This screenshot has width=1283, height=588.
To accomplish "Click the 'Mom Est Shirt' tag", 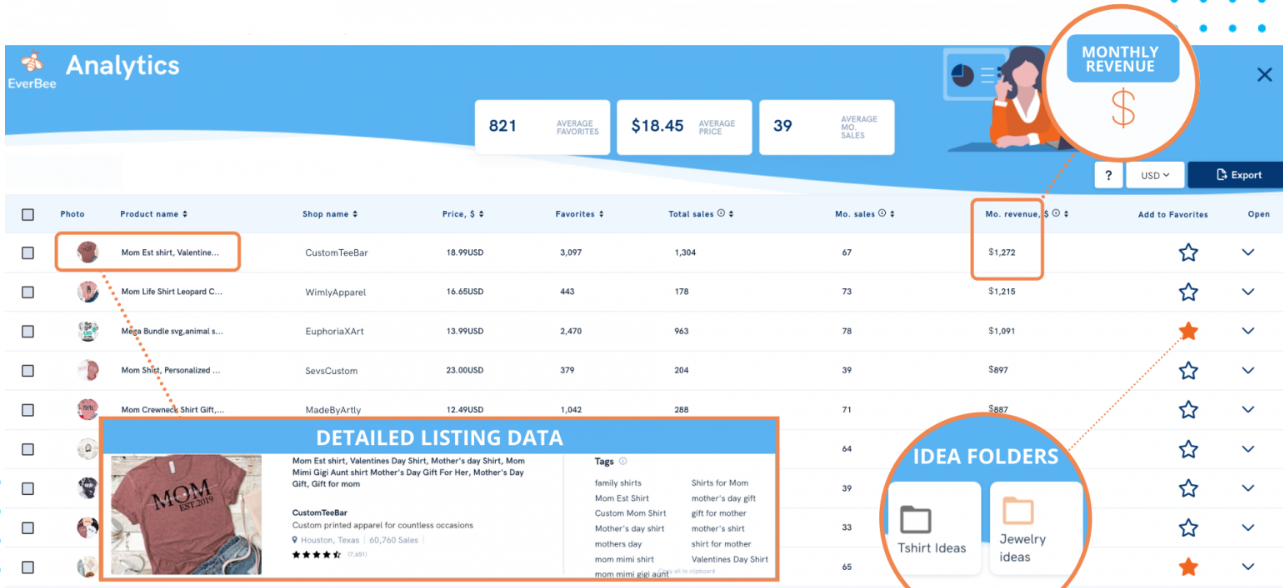I will point(622,498).
